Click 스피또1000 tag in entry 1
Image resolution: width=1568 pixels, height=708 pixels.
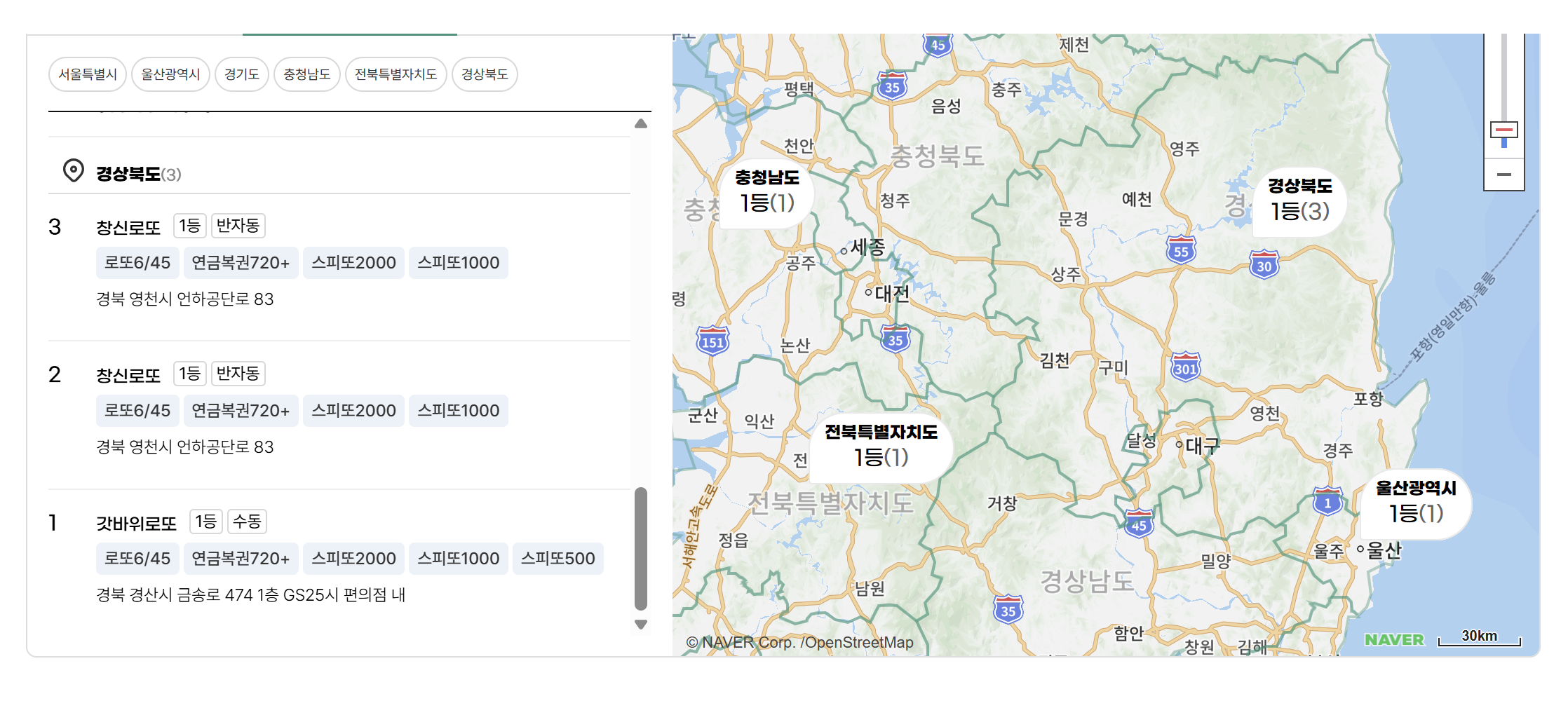tap(459, 559)
